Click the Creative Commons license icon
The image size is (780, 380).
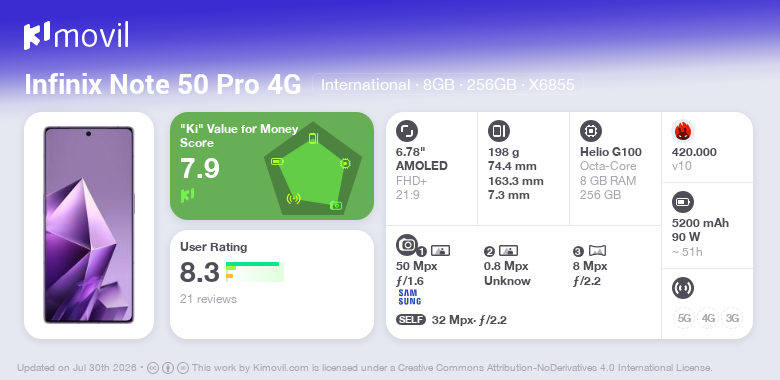point(153,368)
